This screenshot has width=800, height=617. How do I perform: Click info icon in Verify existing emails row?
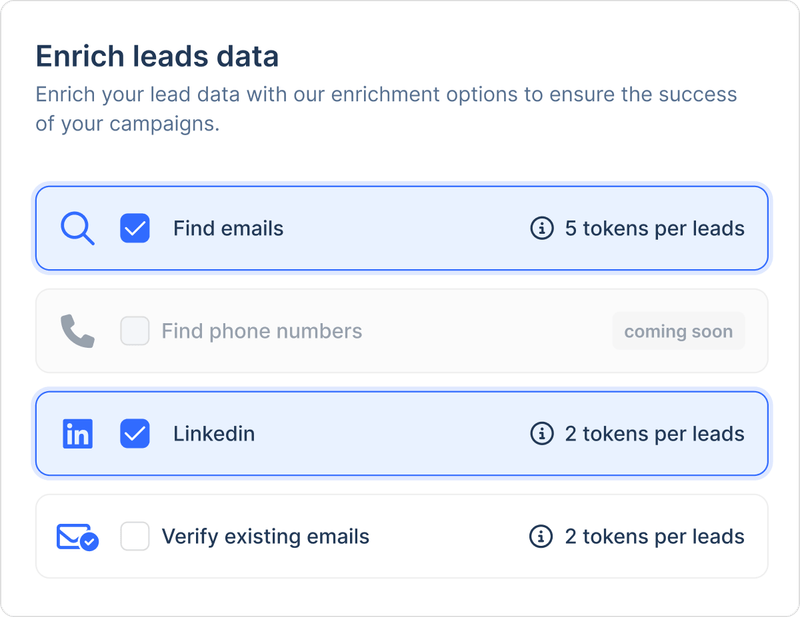point(541,537)
